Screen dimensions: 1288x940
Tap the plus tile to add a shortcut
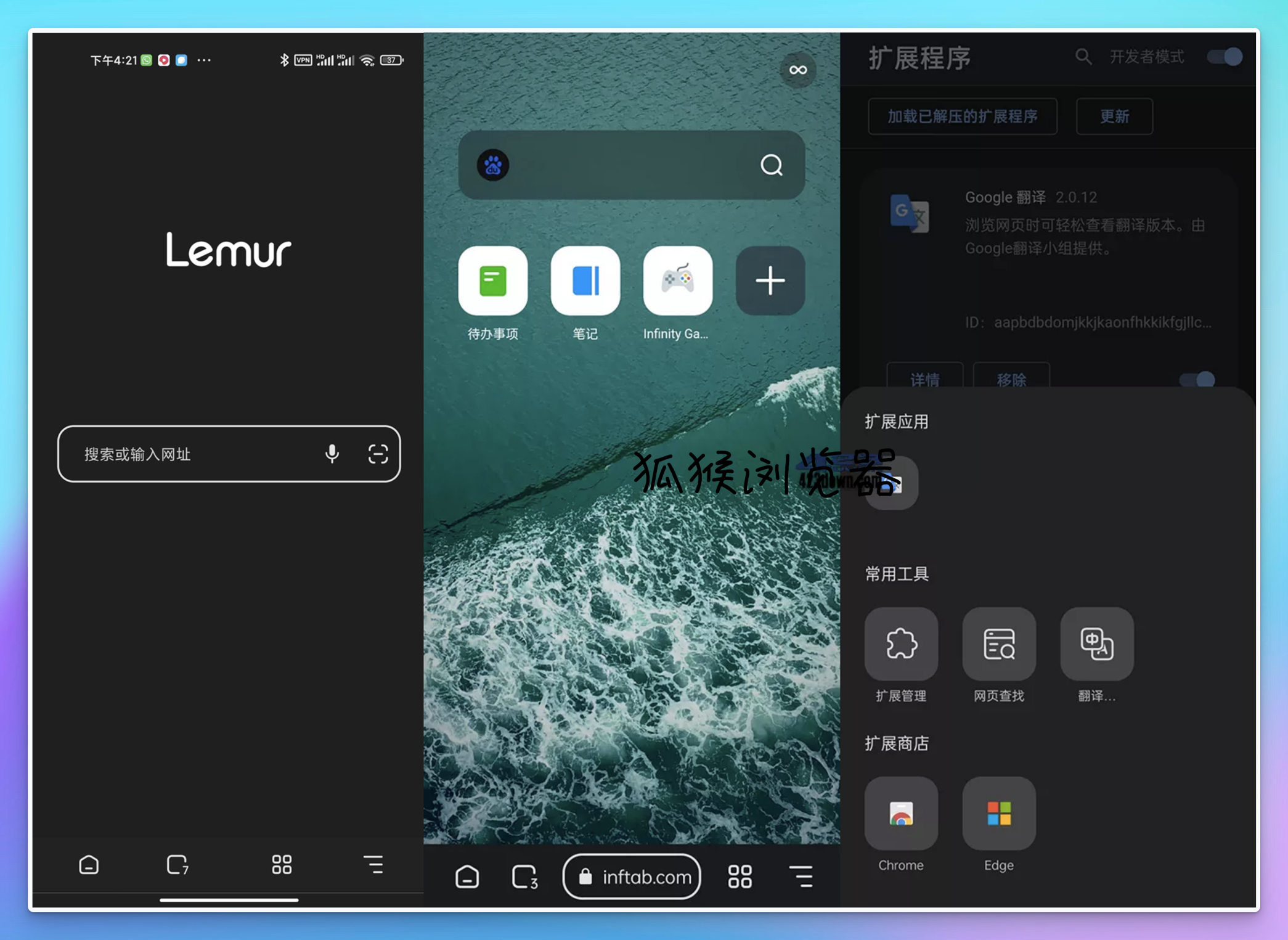point(770,281)
